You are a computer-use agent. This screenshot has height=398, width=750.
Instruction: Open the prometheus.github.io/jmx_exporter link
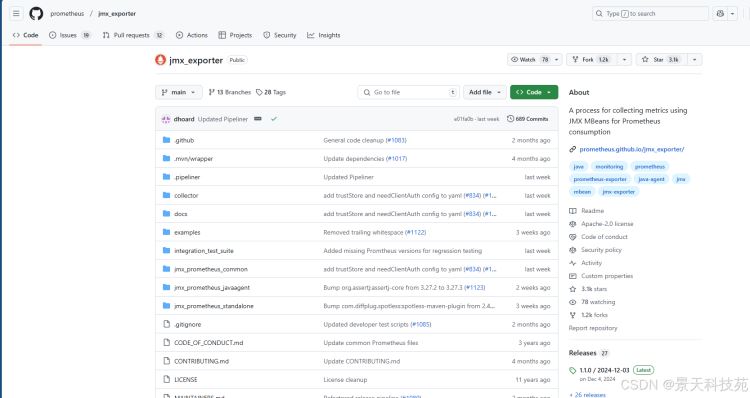(631, 149)
